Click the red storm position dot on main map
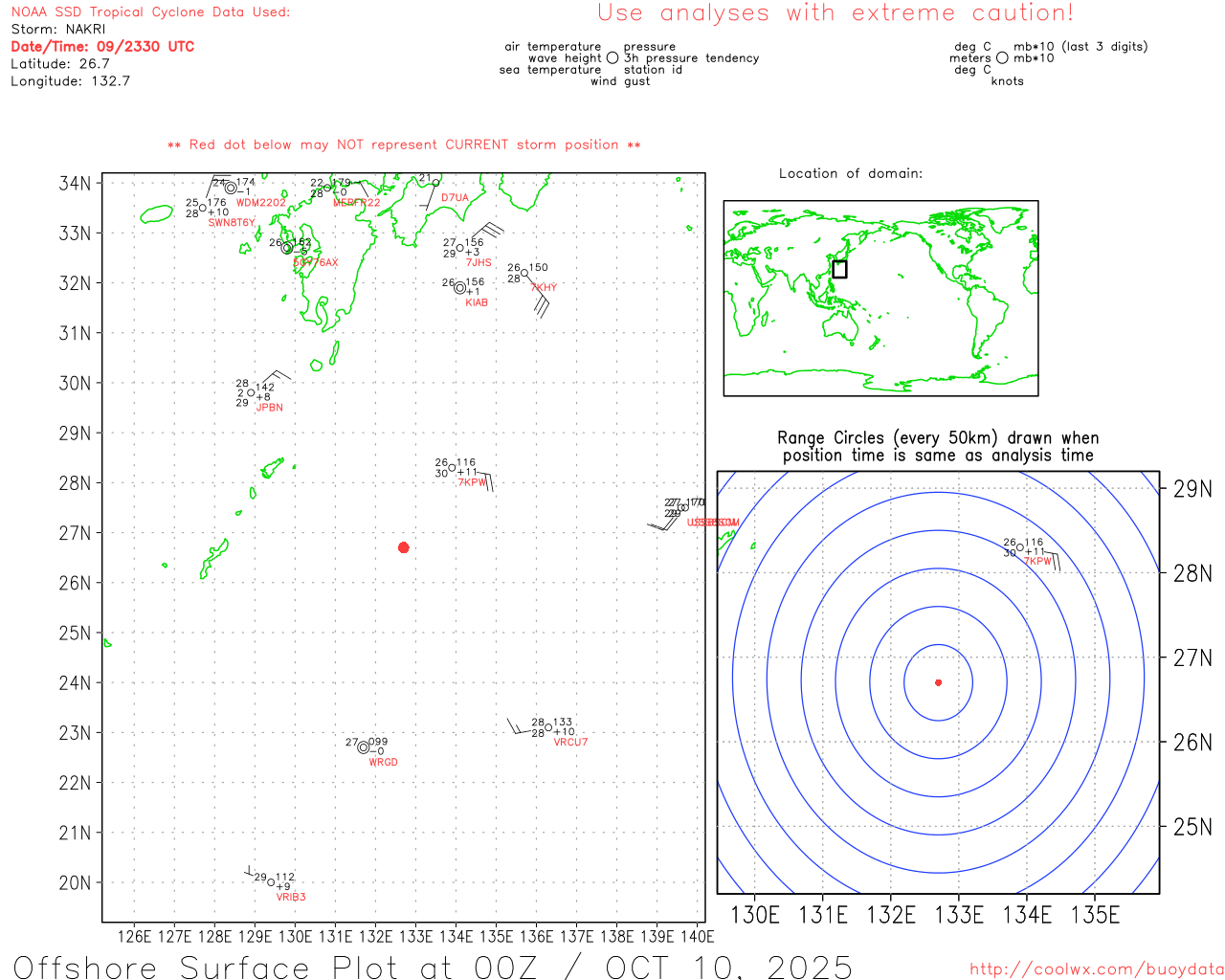The height and width of the screenshot is (980, 1225). coord(404,547)
